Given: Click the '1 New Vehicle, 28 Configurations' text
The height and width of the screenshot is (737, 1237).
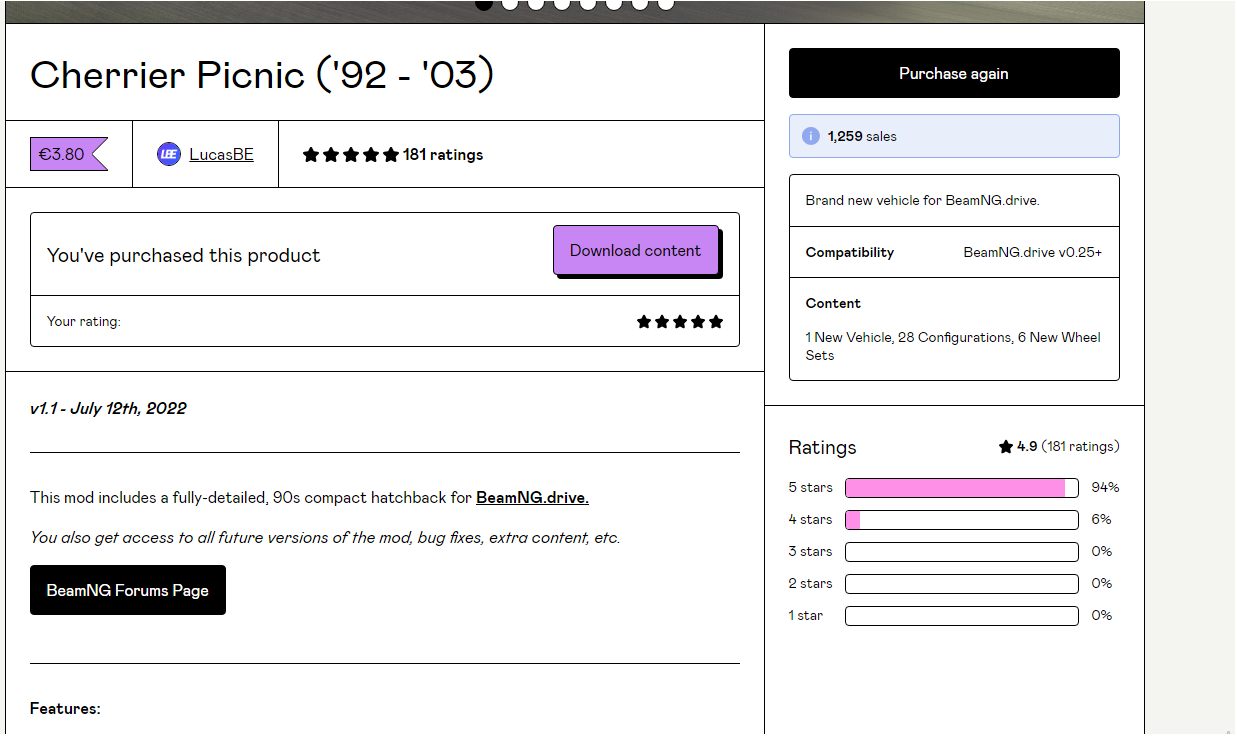Looking at the screenshot, I should [908, 337].
